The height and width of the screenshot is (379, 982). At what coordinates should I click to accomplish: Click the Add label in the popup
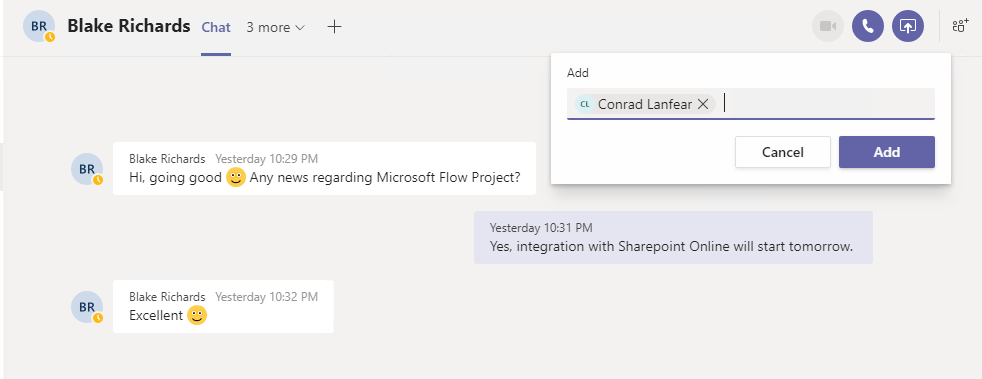point(578,73)
